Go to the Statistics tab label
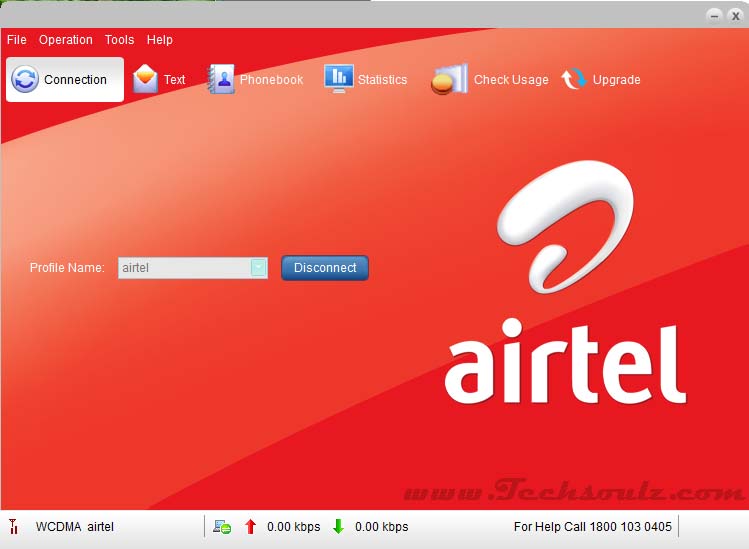 pyautogui.click(x=382, y=79)
